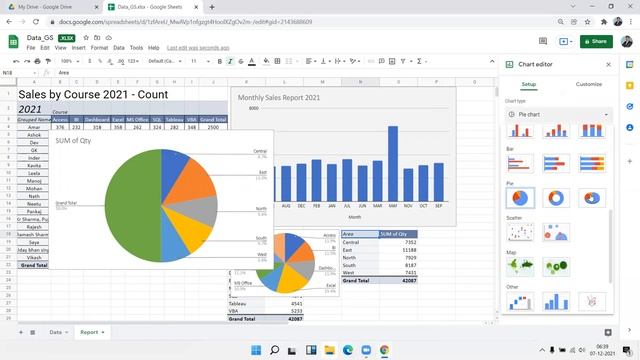
Task: Close the Chart editor panel
Action: (x=609, y=64)
